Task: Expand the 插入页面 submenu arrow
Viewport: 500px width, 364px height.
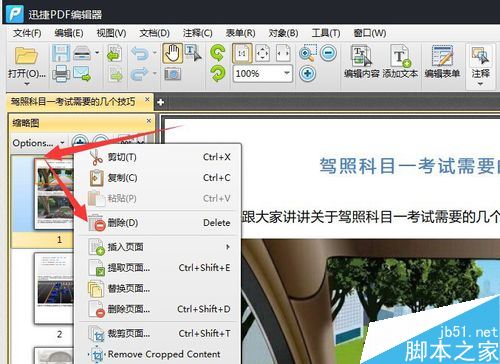Action: [228, 247]
